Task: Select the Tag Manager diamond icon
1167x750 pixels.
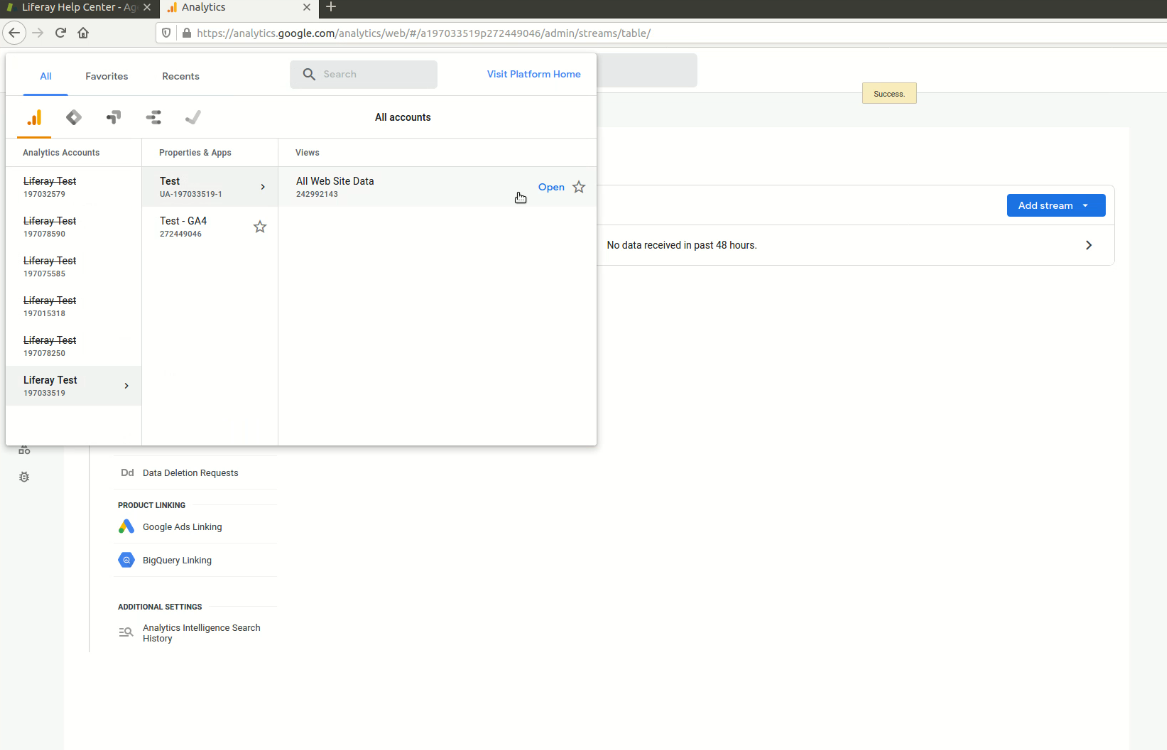Action: (x=74, y=118)
